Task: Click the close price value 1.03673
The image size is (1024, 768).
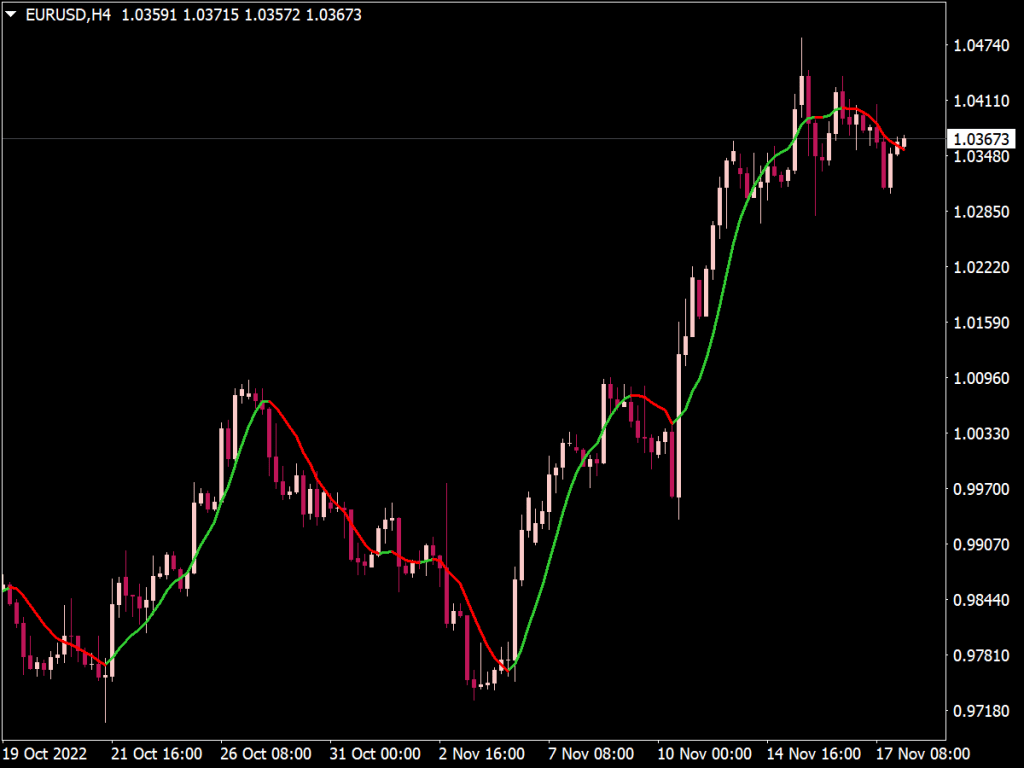Action: pyautogui.click(x=334, y=15)
